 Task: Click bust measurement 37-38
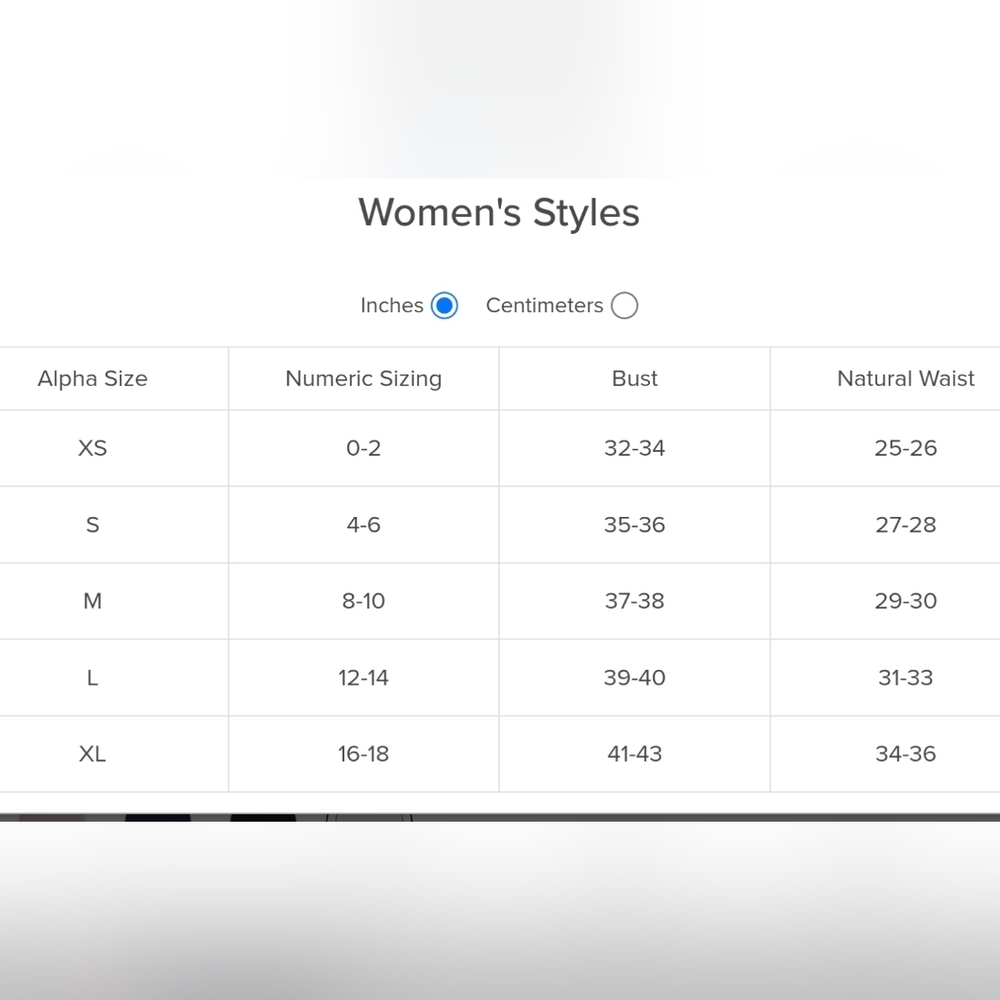tap(635, 601)
